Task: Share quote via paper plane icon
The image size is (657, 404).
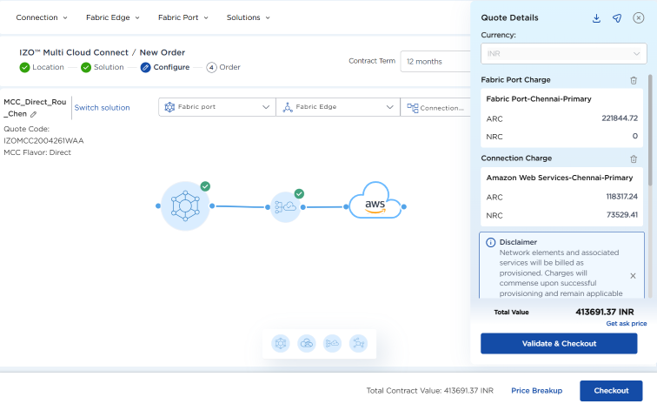Action: [617, 18]
